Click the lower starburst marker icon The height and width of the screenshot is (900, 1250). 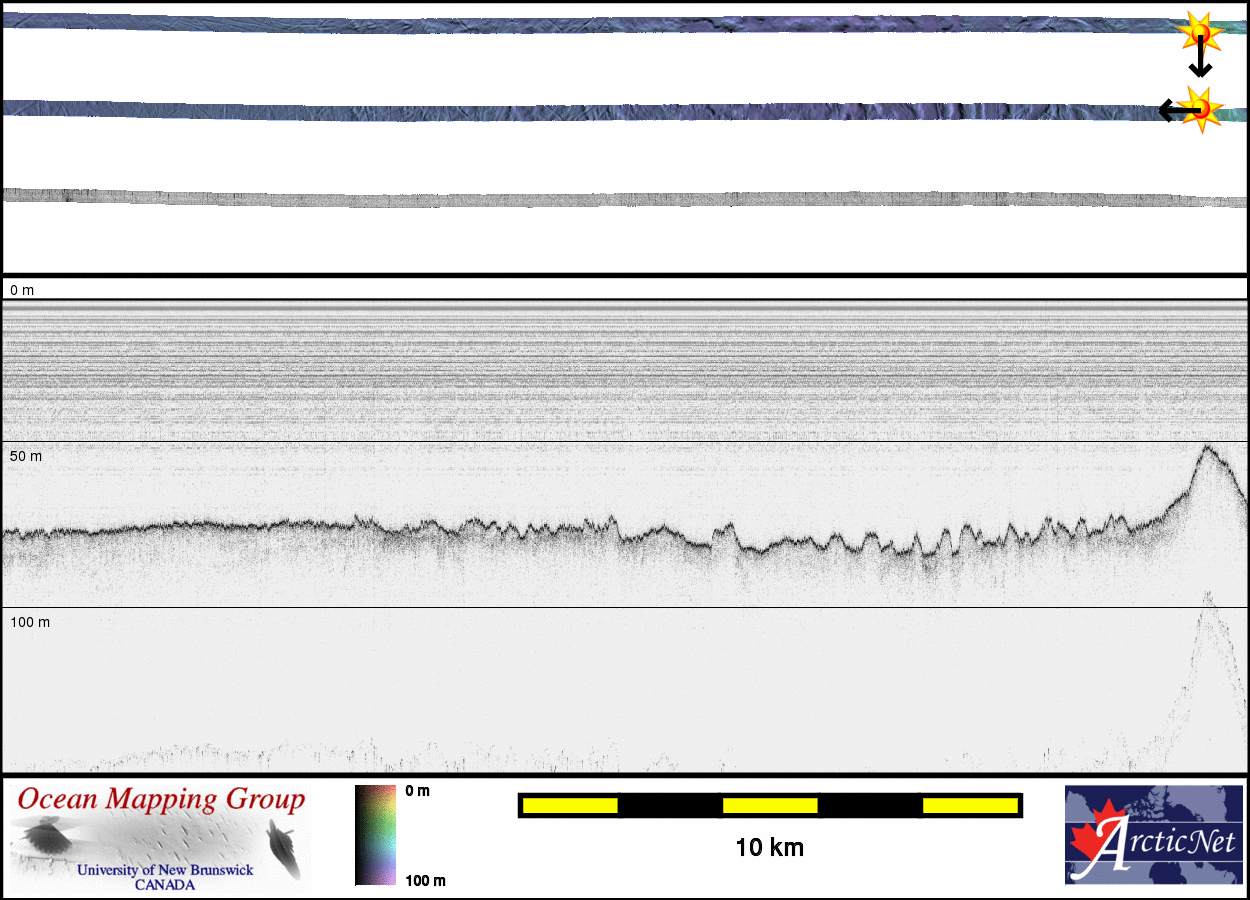(x=1201, y=108)
